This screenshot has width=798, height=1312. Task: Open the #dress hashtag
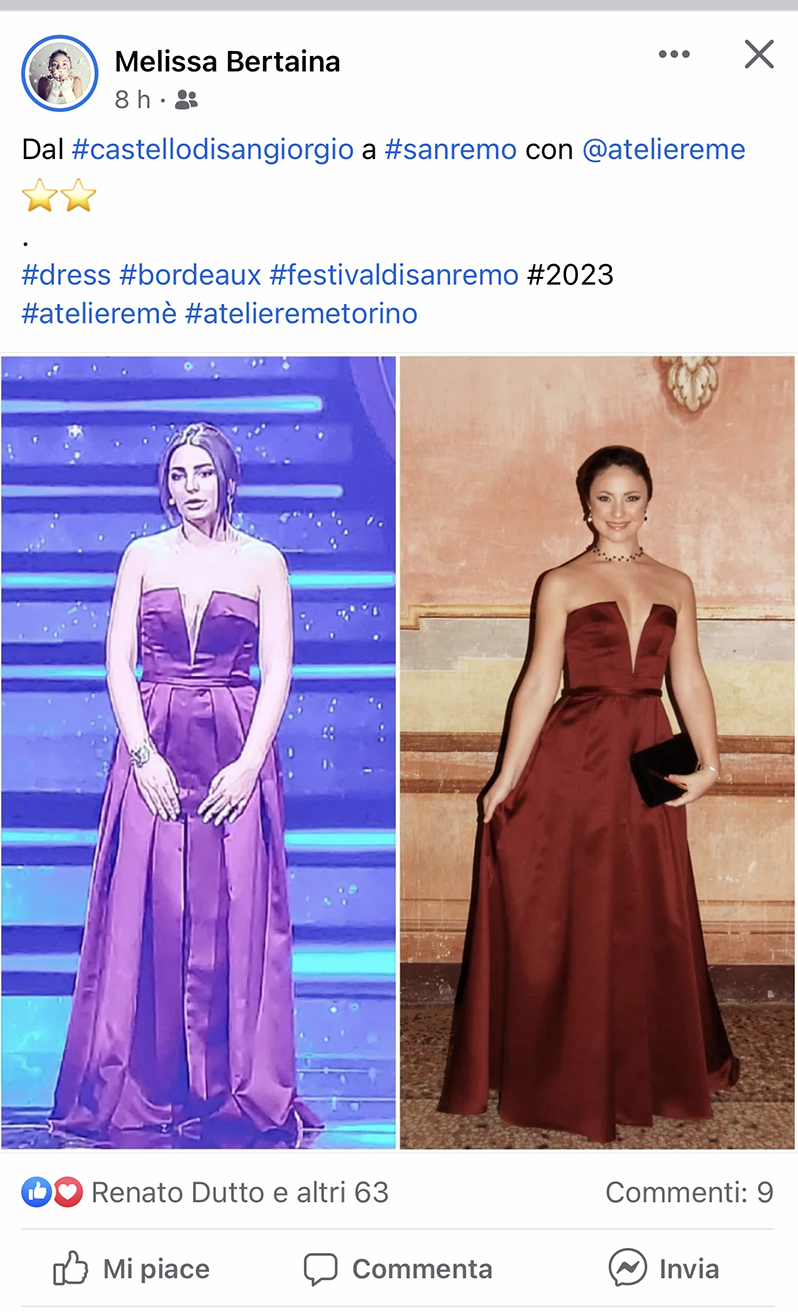click(66, 274)
